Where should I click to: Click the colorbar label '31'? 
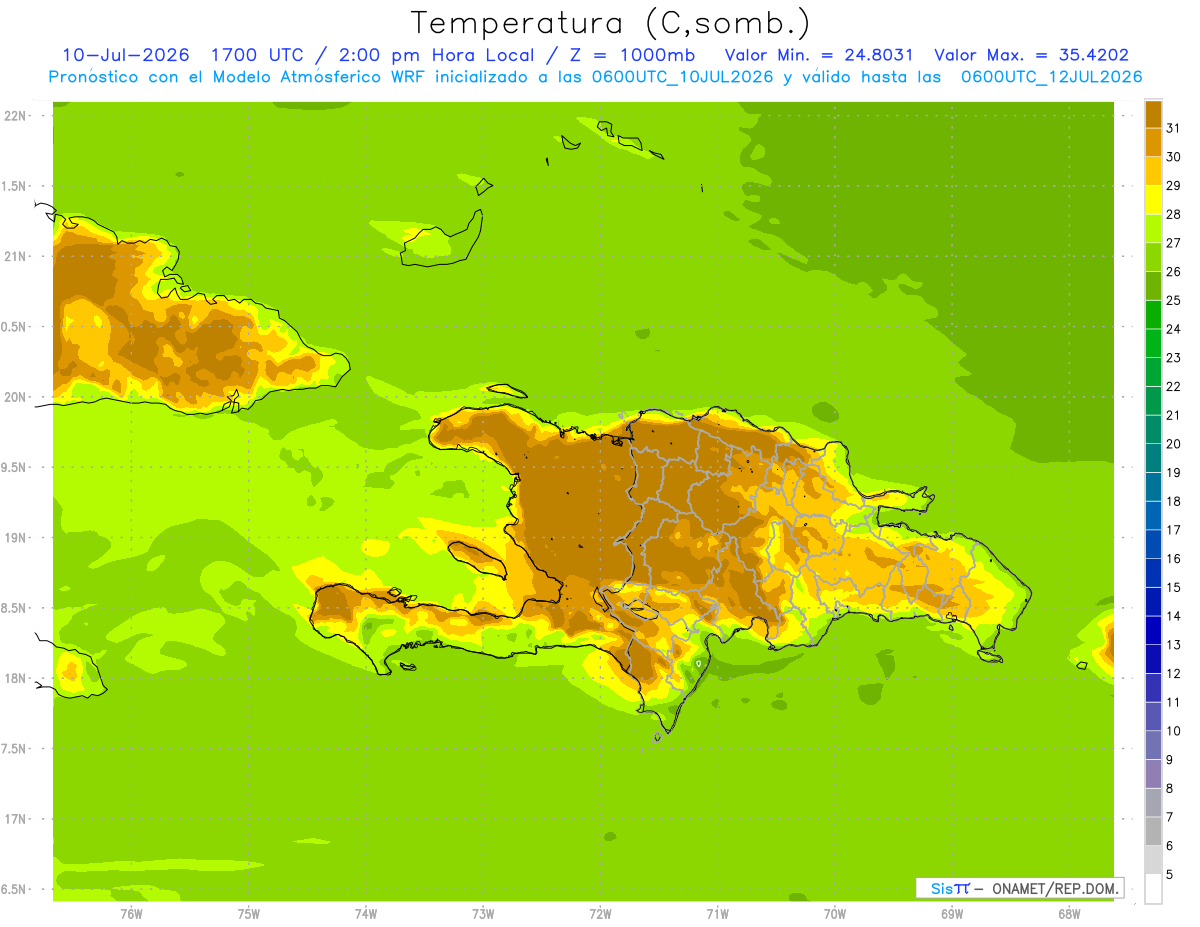click(x=1173, y=127)
